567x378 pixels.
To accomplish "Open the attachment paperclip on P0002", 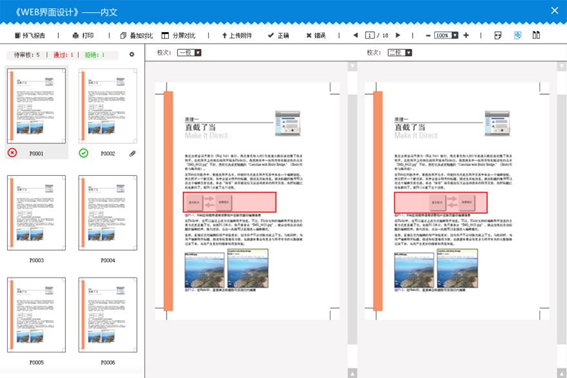I will click(133, 153).
